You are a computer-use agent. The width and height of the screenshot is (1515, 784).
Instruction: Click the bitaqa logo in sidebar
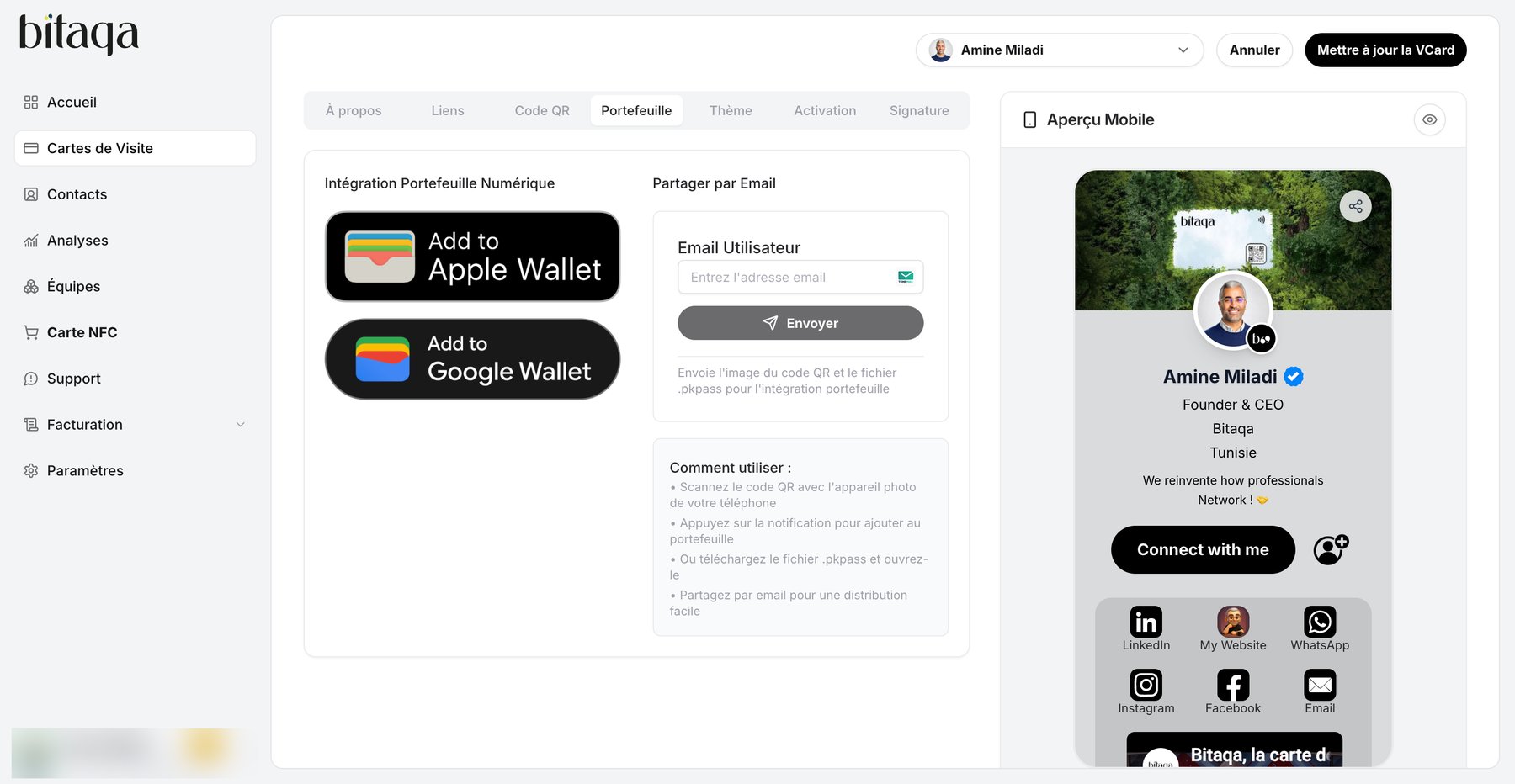(79, 34)
